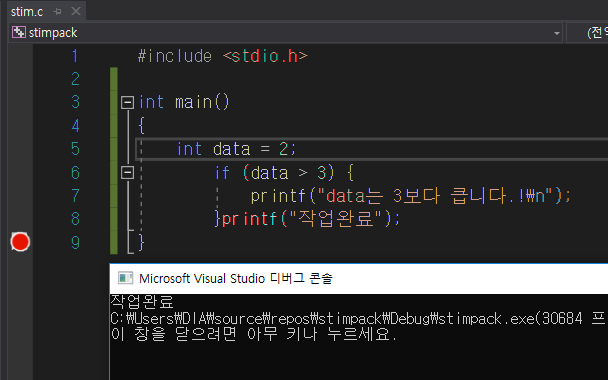Click the debug console window icon
The height and width of the screenshot is (380, 608).
point(126,278)
